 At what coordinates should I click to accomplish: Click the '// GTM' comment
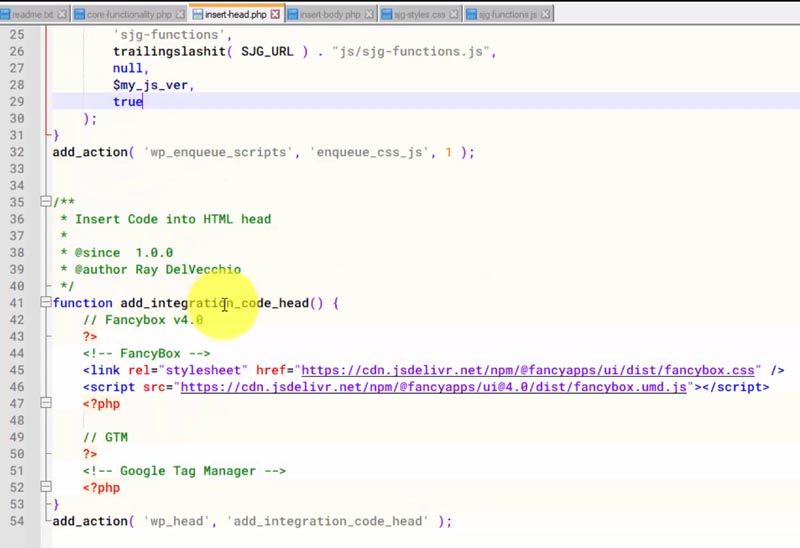[x=105, y=437]
